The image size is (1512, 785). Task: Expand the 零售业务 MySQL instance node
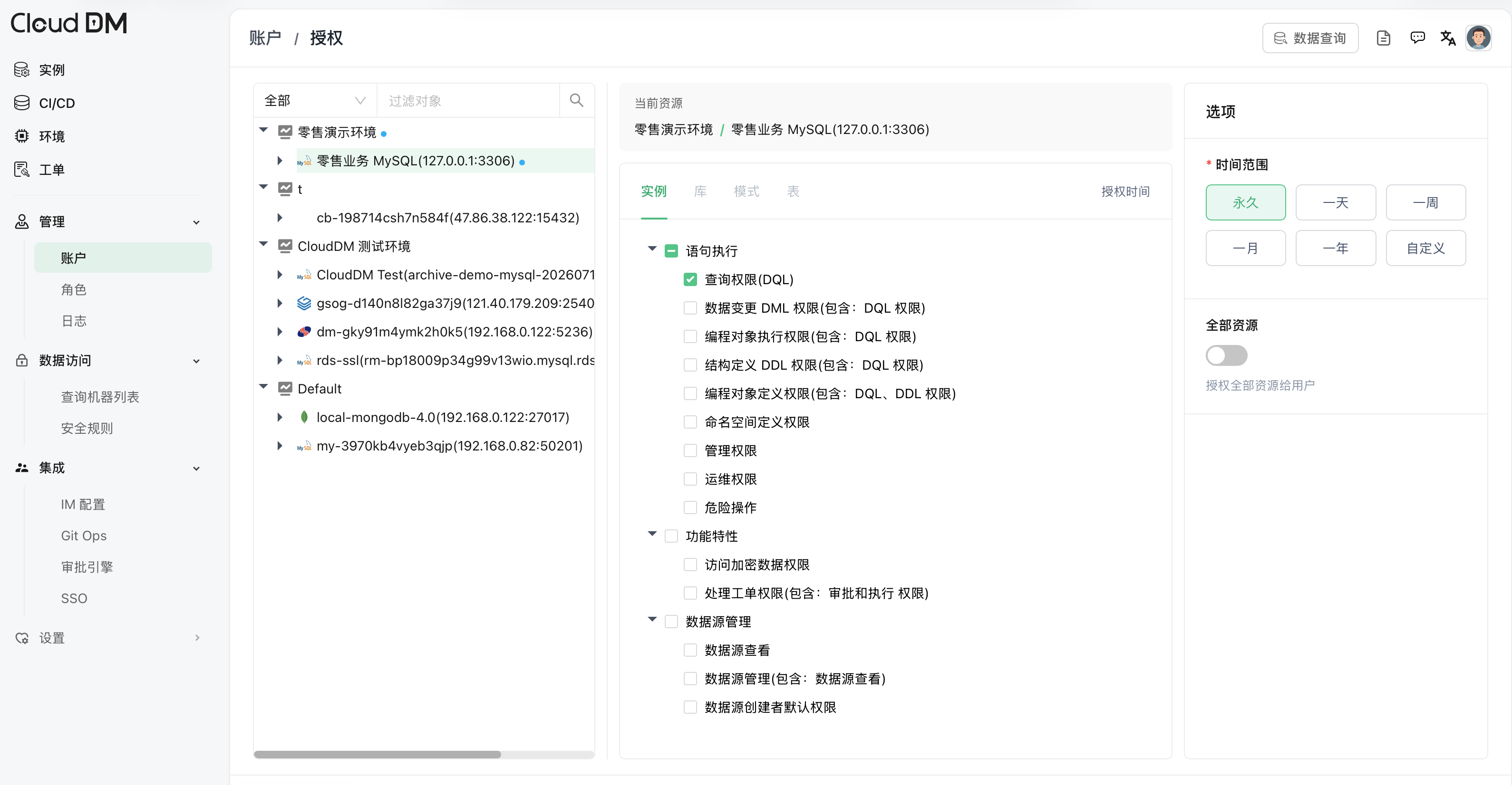280,161
